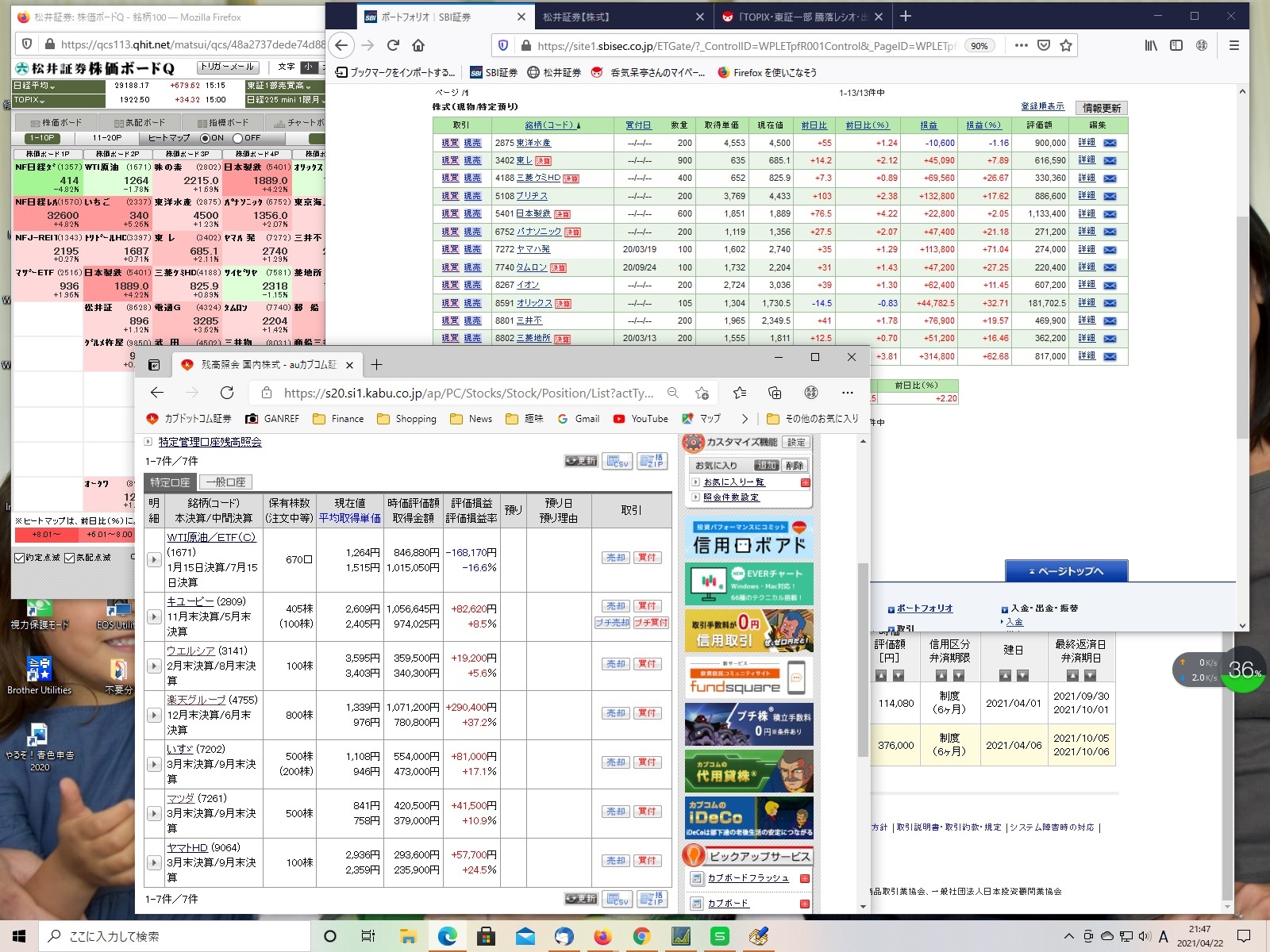Screen dimensions: 1270x952
Task: Expand details for WTI原油 row
Action: pyautogui.click(x=154, y=559)
